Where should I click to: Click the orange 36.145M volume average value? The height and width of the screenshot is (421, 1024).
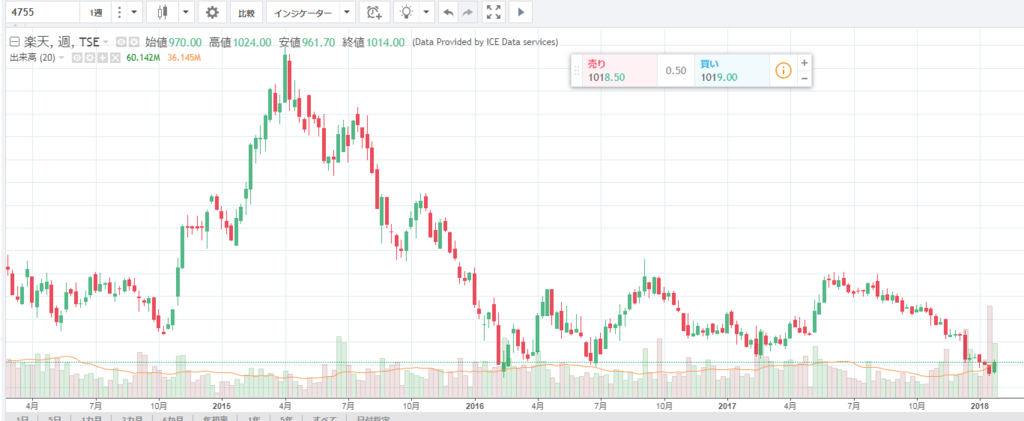click(184, 58)
